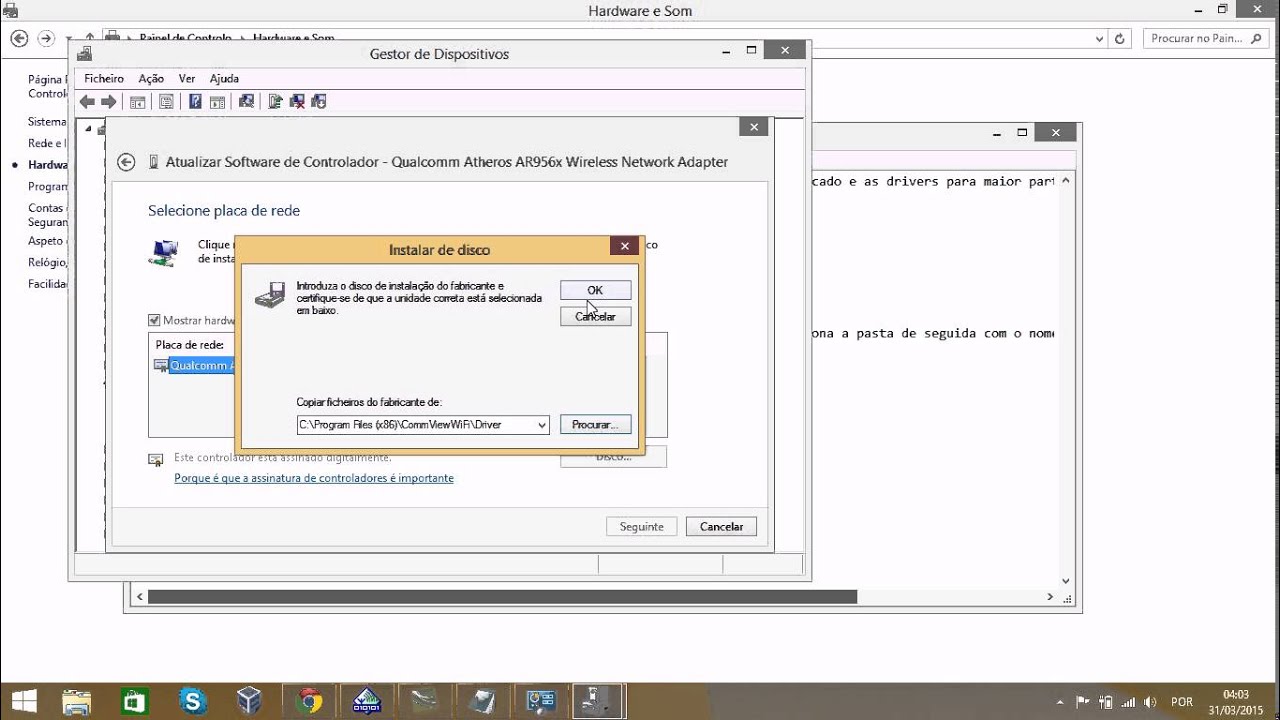Open the Windows Store taskbar icon

134,701
